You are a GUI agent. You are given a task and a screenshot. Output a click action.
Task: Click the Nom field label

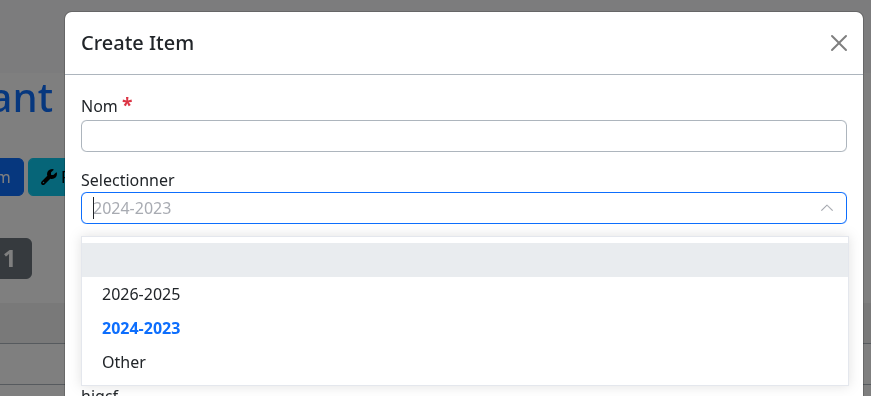pyautogui.click(x=99, y=106)
